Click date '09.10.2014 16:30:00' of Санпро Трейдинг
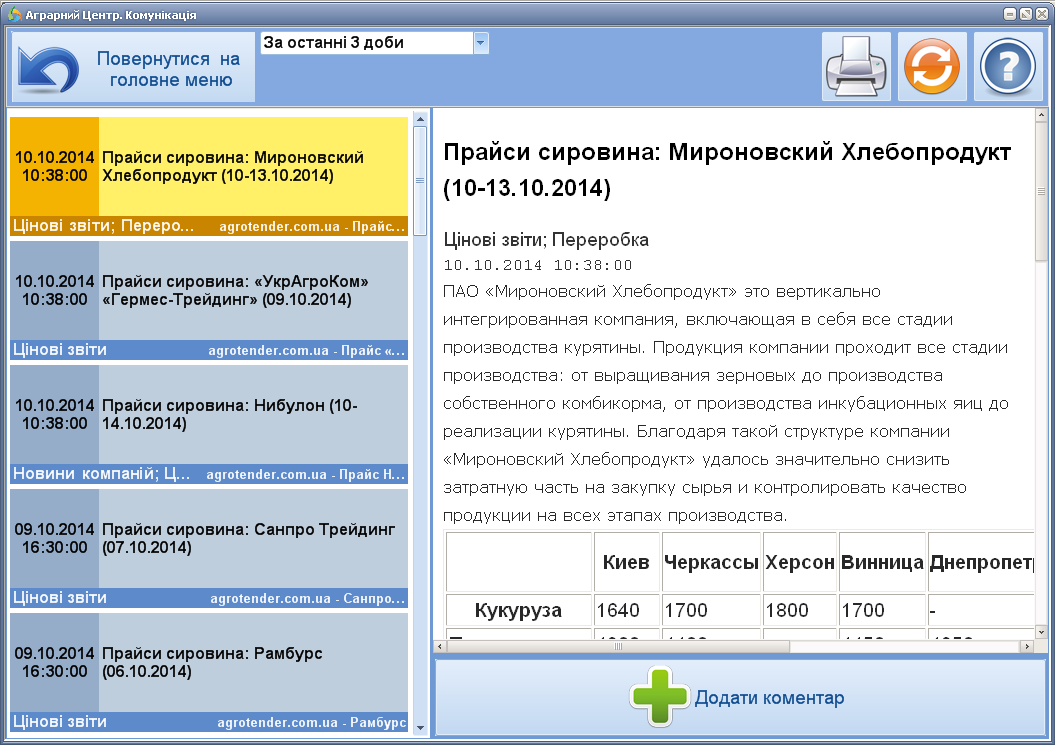This screenshot has height=745, width=1055. click(54, 538)
